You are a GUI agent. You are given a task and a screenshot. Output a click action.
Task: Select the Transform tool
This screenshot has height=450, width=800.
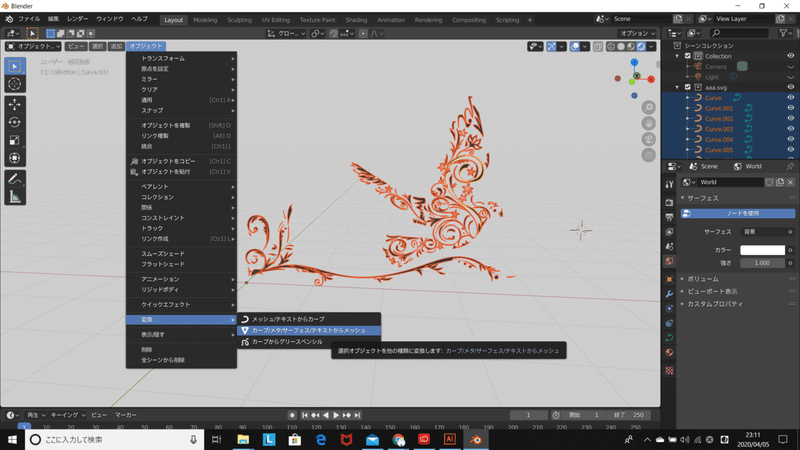(x=14, y=158)
